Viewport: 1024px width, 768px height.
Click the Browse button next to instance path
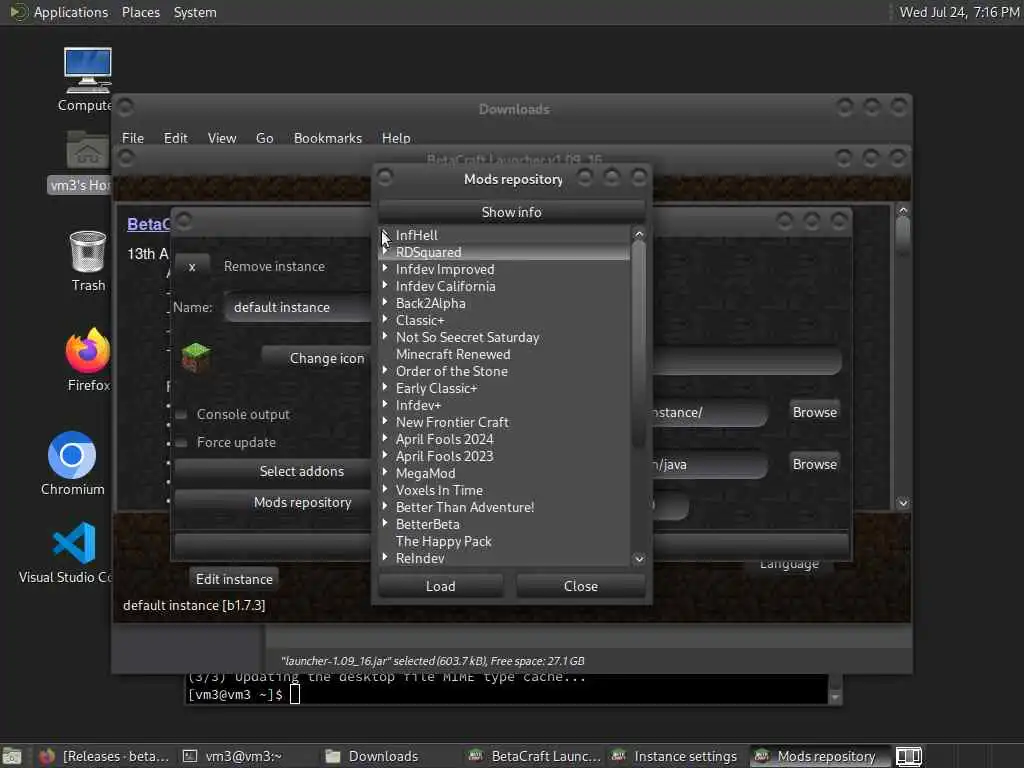click(814, 412)
